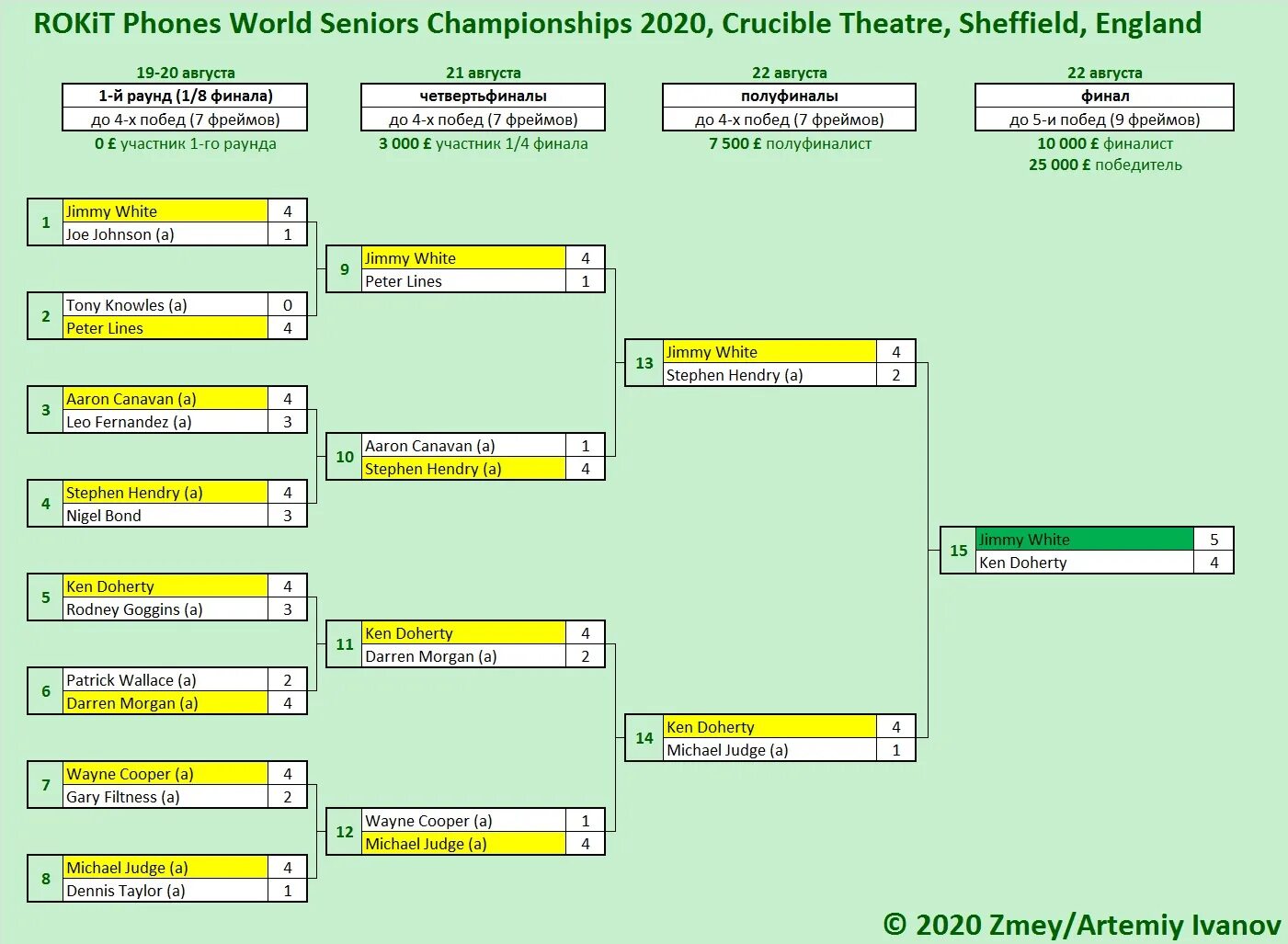1288x944 pixels.
Task: Select the 'финал' header box
Action: point(1104,96)
